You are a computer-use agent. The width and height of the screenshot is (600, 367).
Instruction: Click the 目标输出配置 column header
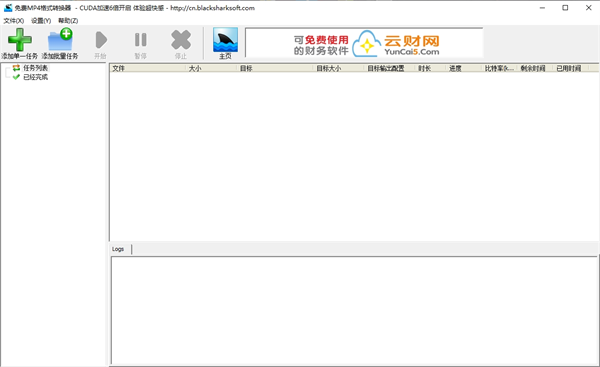391,69
